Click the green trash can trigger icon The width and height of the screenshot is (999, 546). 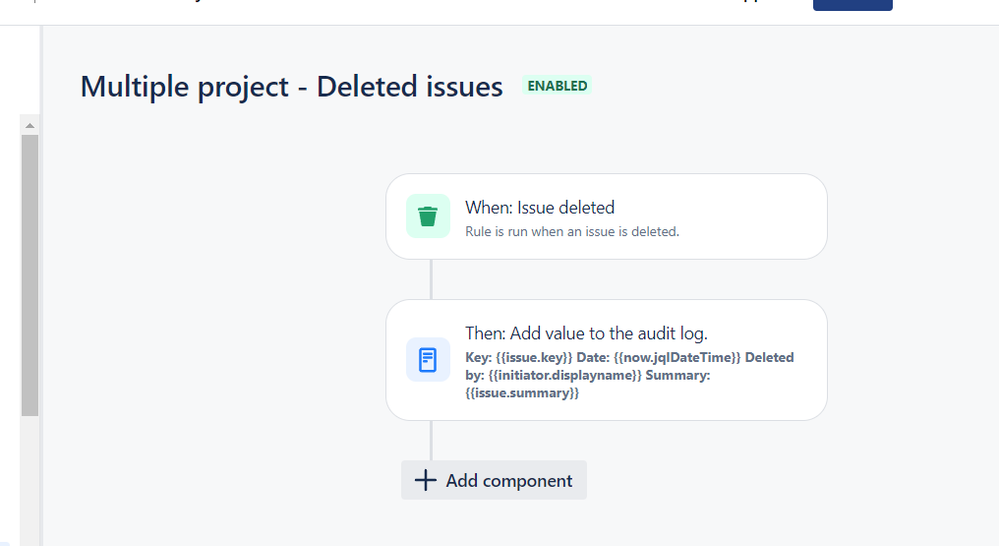[428, 216]
